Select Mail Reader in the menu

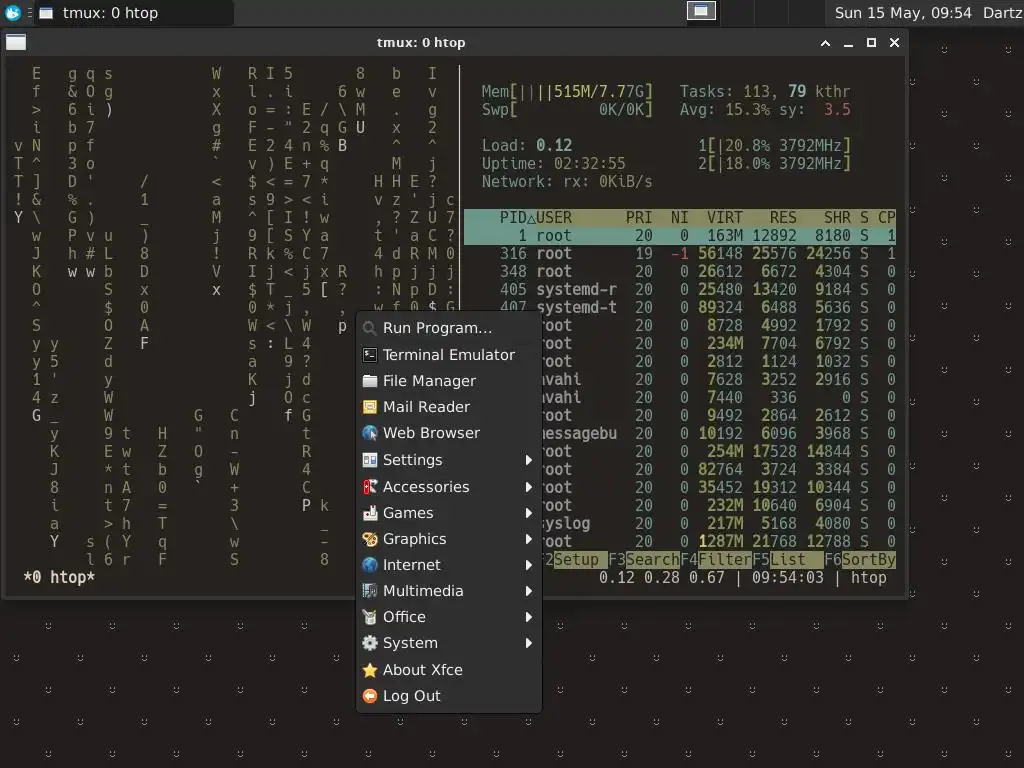449,407
